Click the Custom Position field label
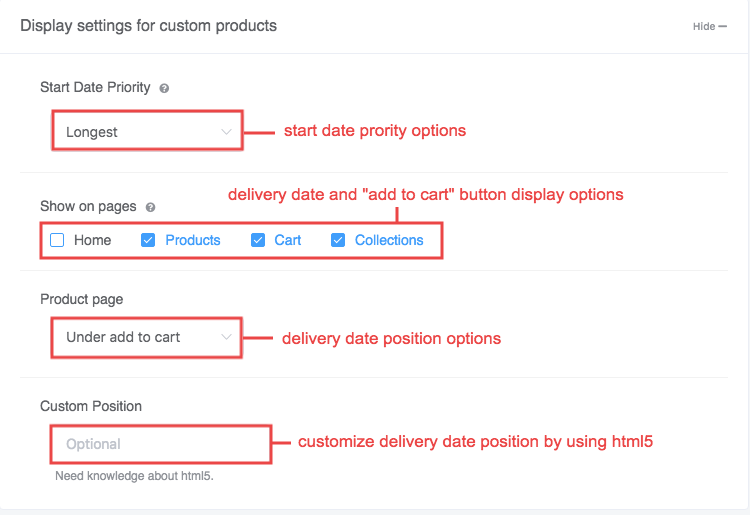Screen dimensions: 750x515 [91, 406]
